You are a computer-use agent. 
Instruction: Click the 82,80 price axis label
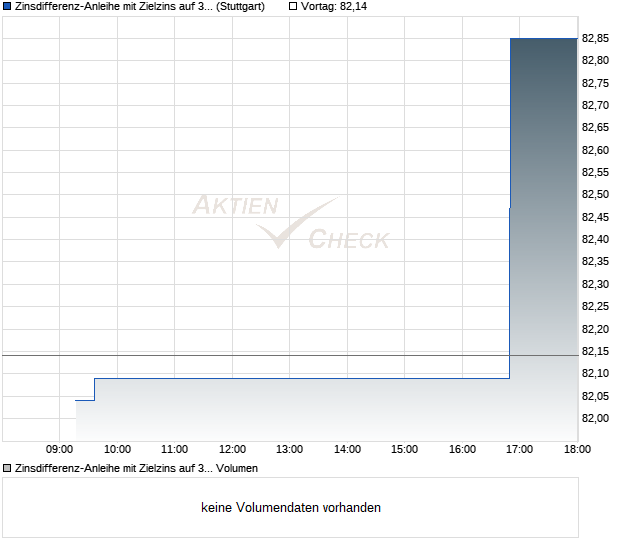[x=595, y=60]
